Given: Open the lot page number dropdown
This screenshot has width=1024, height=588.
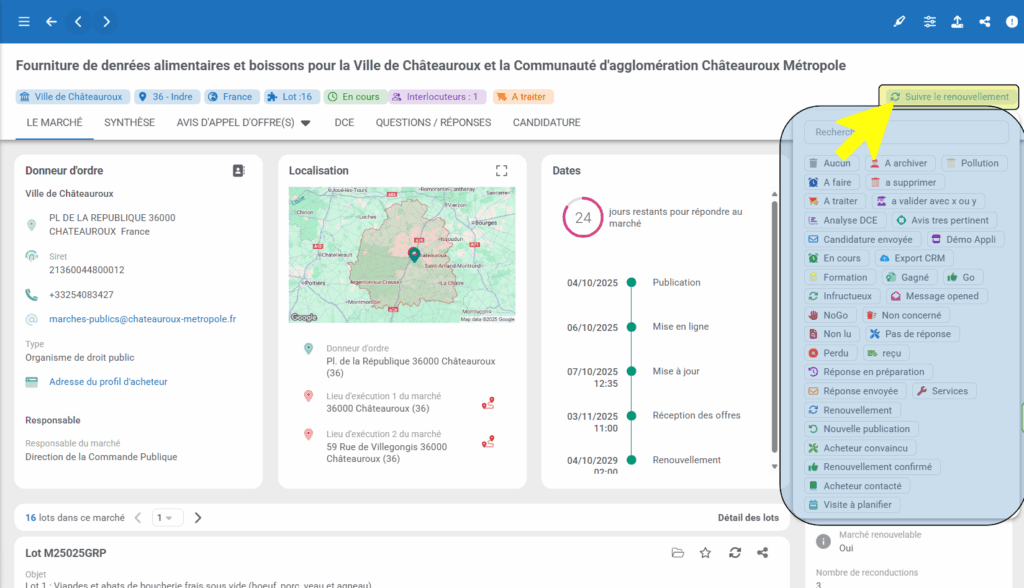Looking at the screenshot, I should pos(167,518).
